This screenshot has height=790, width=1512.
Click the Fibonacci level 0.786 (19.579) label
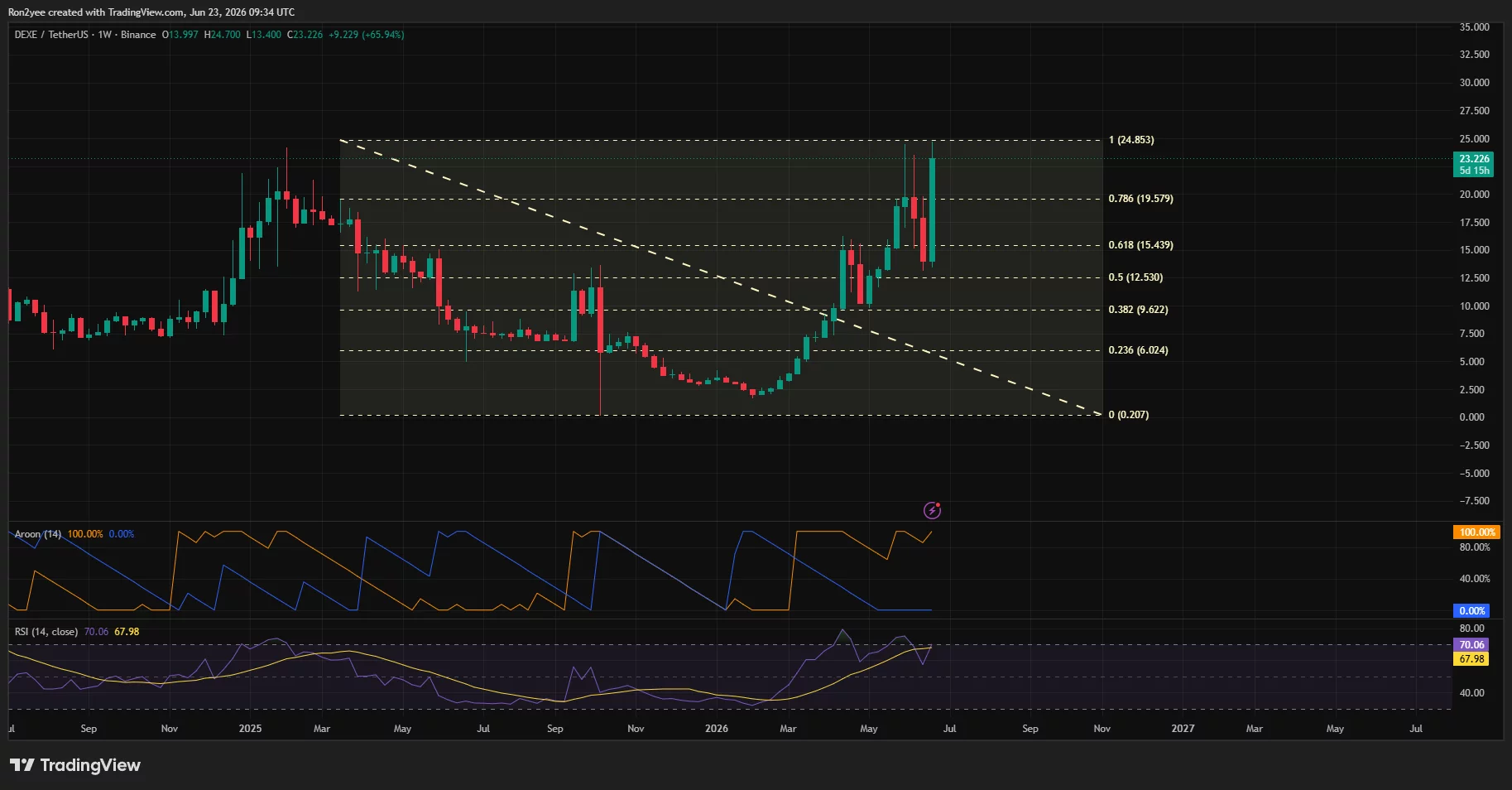[x=1140, y=199]
